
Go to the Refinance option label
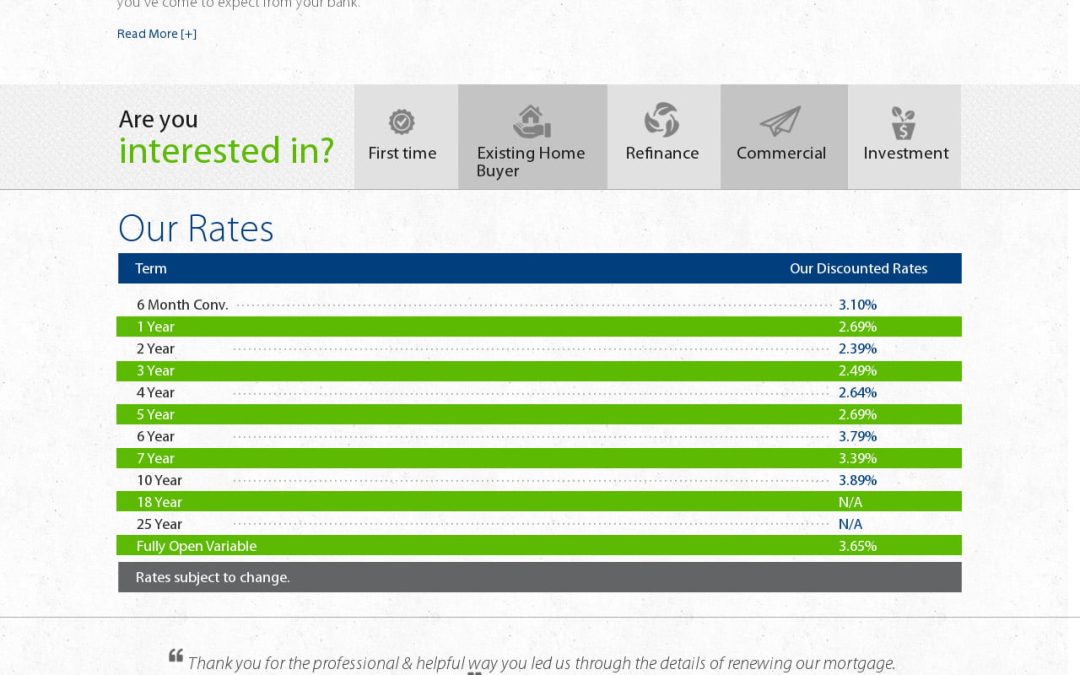tap(662, 153)
